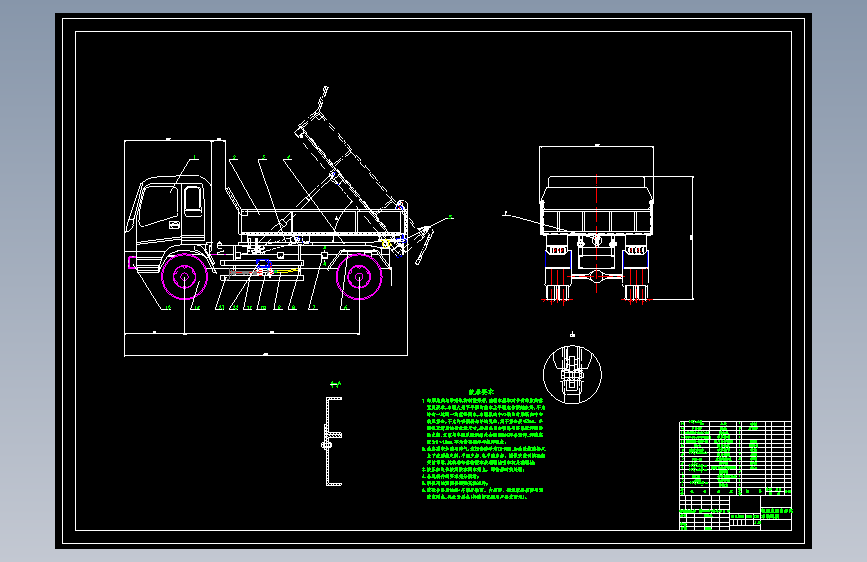Pick the yellow hinge pivot at truck rear
867x562 pixels.
coord(387,243)
